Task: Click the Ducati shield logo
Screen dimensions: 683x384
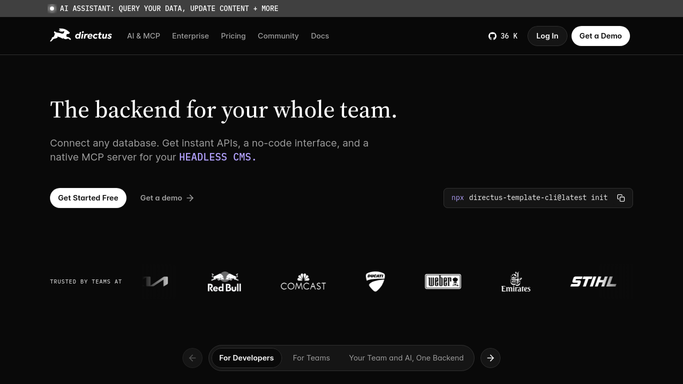Action: 375,281
